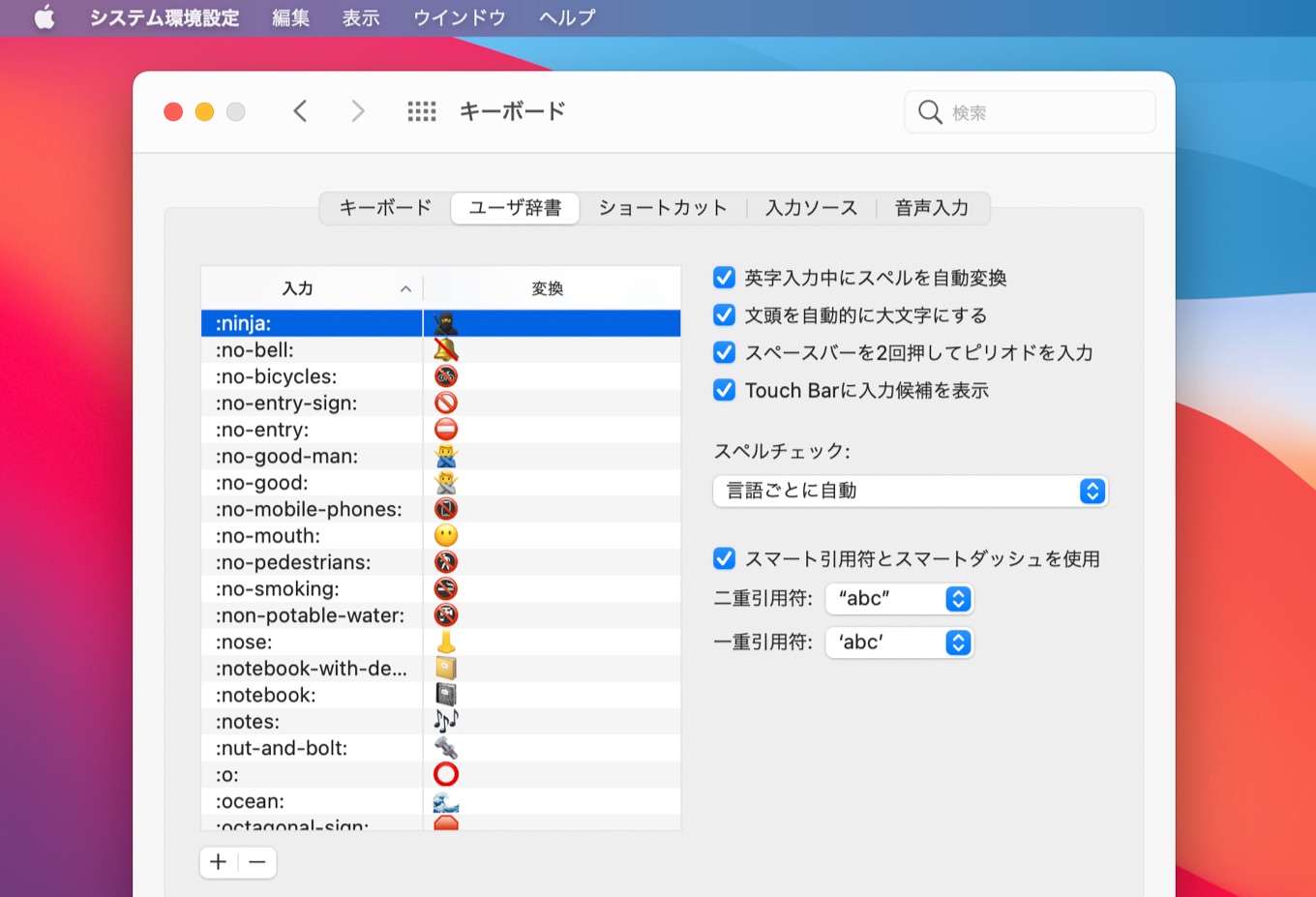The width and height of the screenshot is (1316, 897).
Task: Select the :ninja: row
Action: tap(440, 323)
